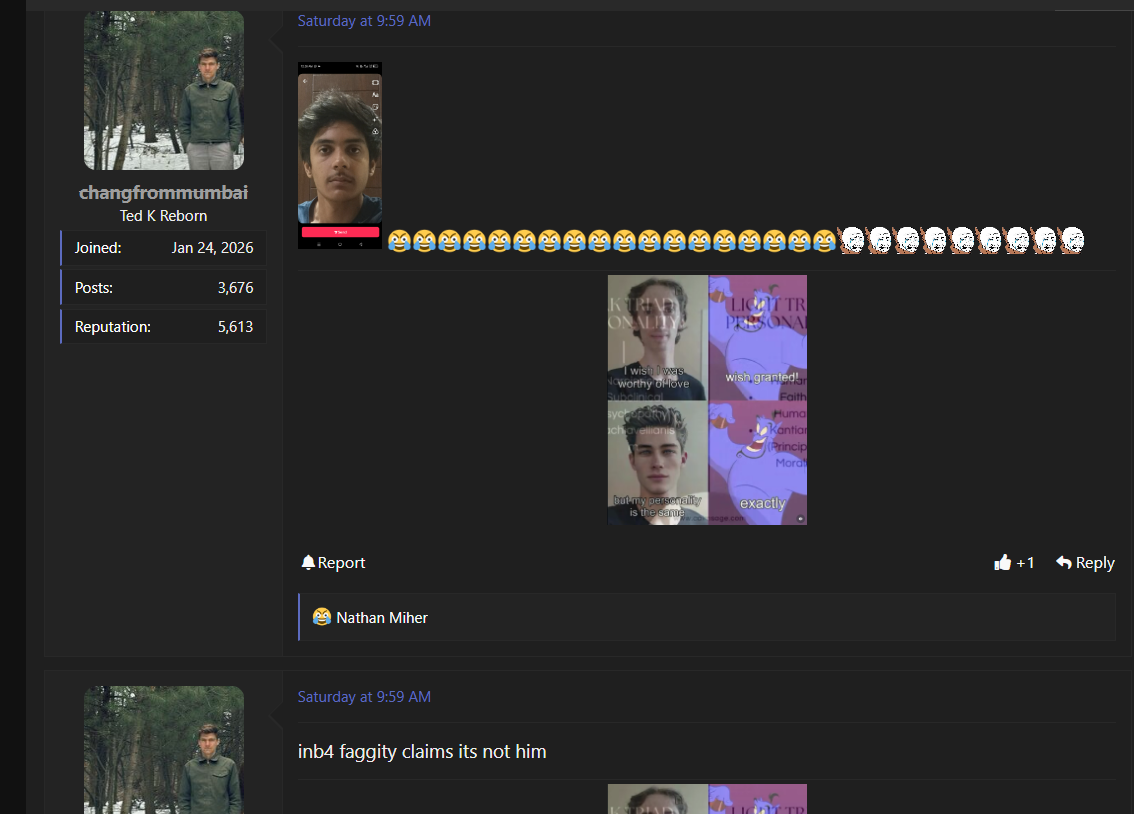Viewport: 1134px width, 814px height.
Task: Click the Reply button on the first post
Action: tap(1085, 562)
